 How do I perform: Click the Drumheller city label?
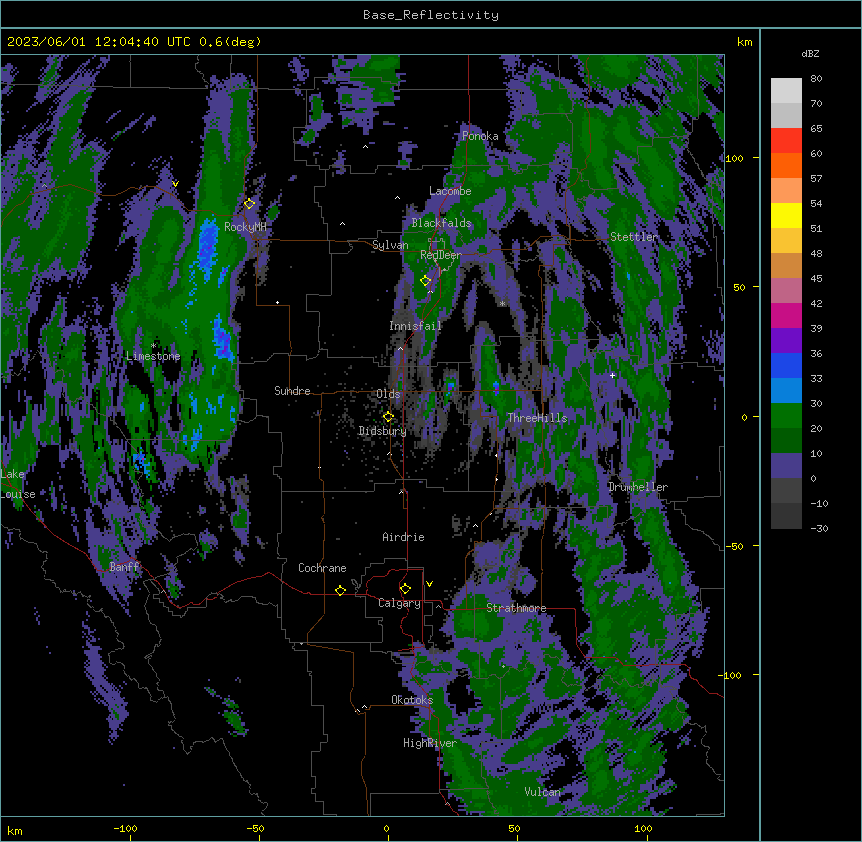click(638, 487)
